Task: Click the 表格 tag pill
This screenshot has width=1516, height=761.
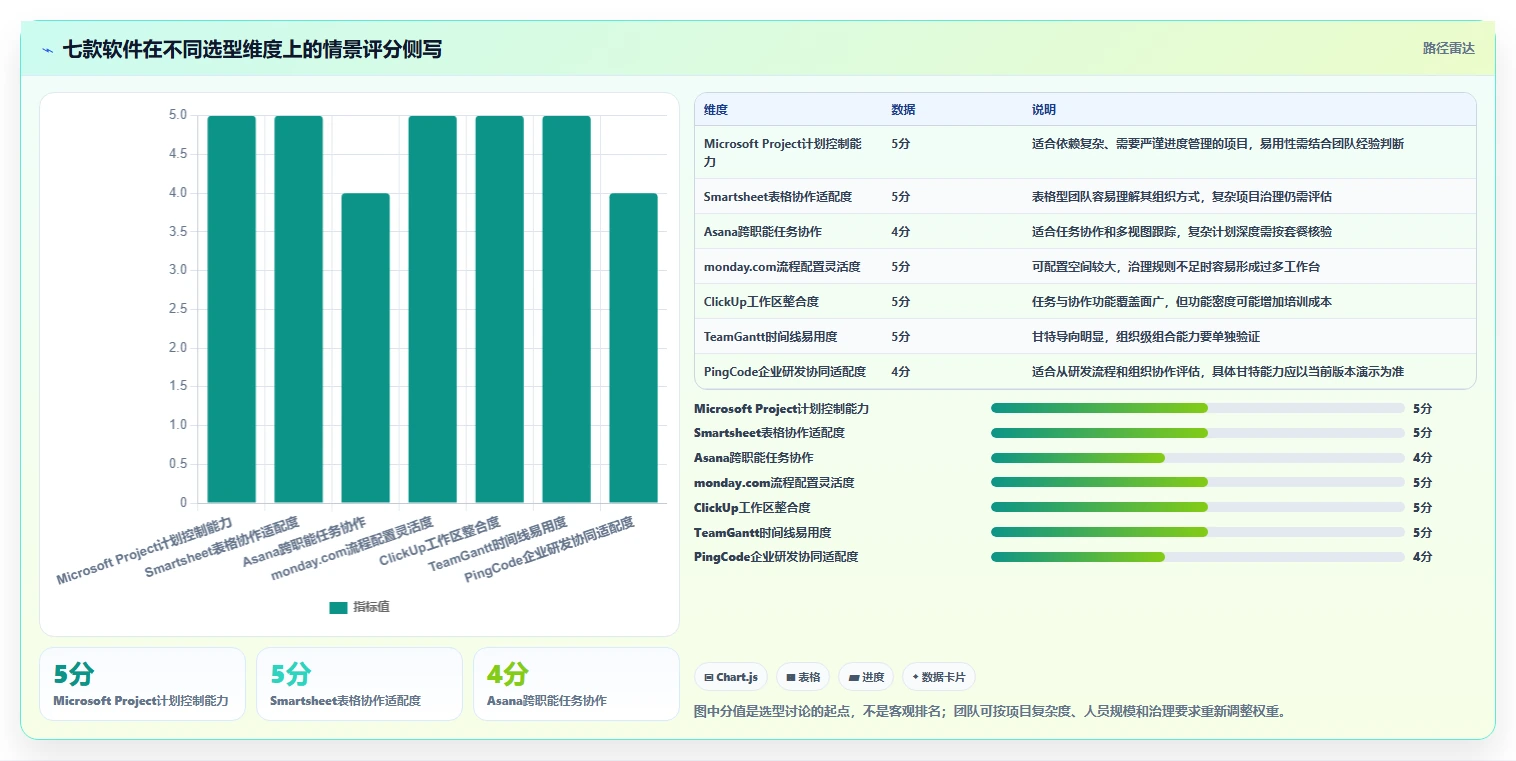Action: click(x=803, y=677)
